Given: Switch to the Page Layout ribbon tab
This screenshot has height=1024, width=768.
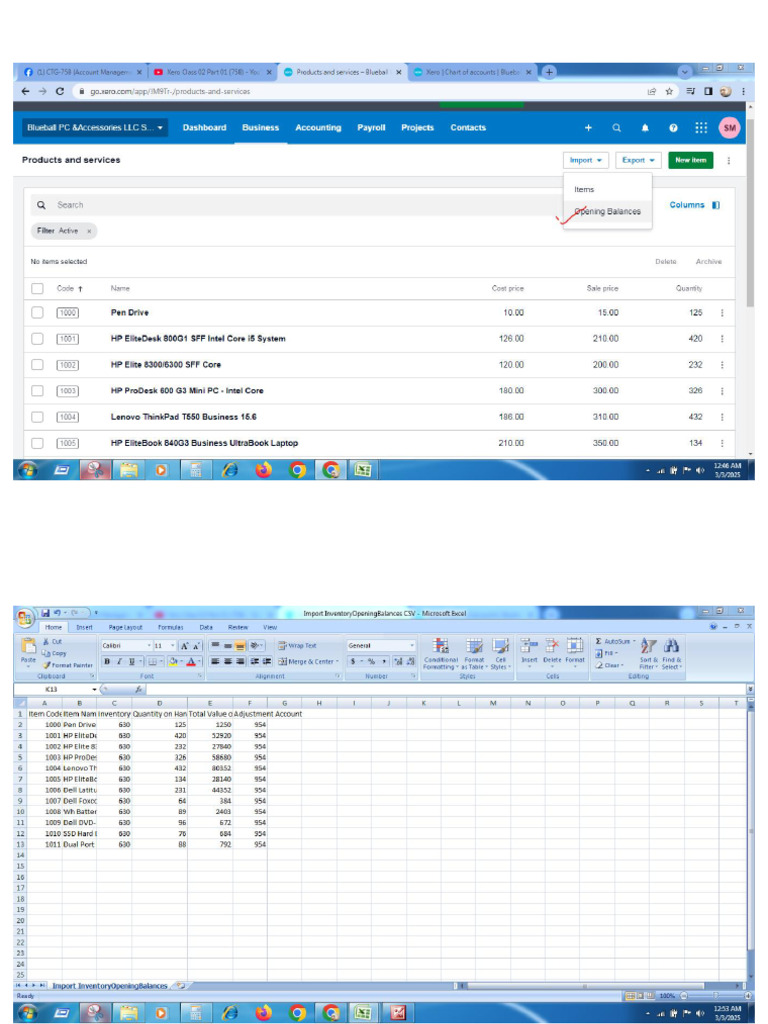Looking at the screenshot, I should 125,627.
